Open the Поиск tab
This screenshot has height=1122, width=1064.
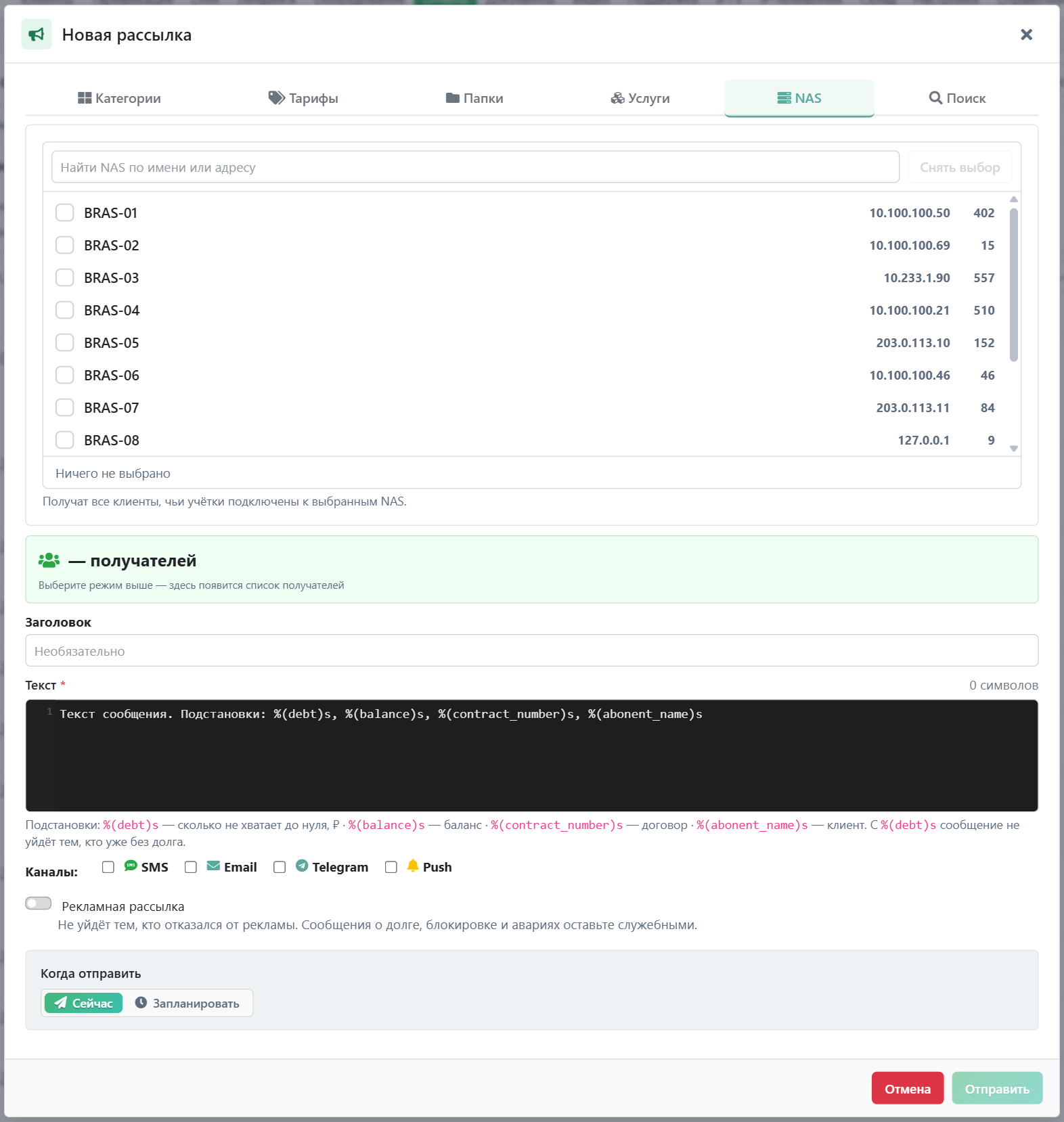(957, 98)
